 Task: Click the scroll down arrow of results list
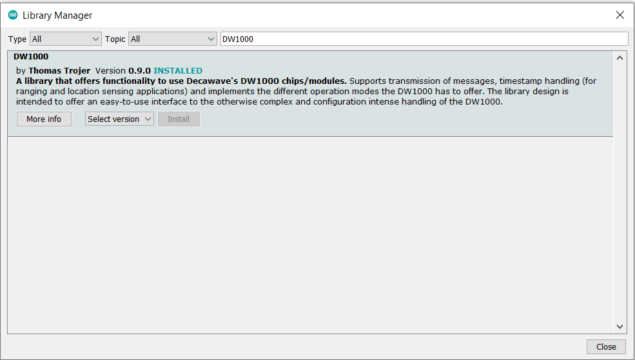(x=620, y=326)
